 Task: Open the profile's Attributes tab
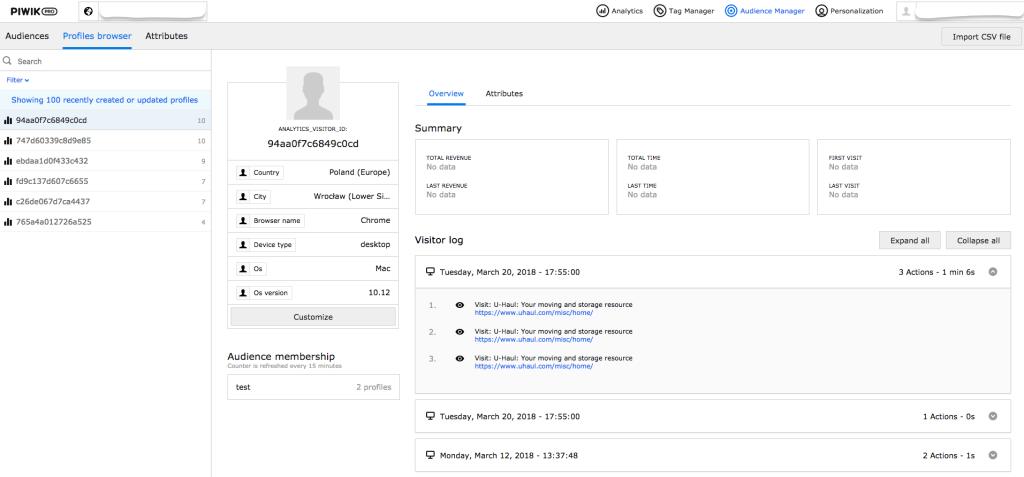pos(504,93)
